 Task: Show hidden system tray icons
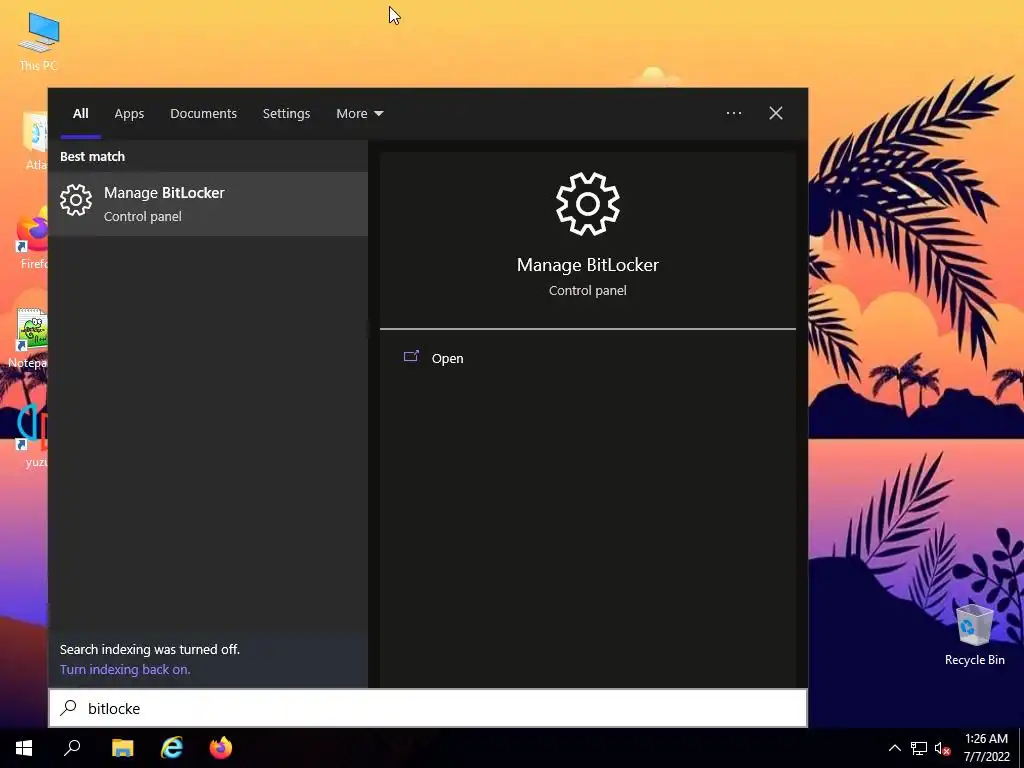[x=895, y=748]
